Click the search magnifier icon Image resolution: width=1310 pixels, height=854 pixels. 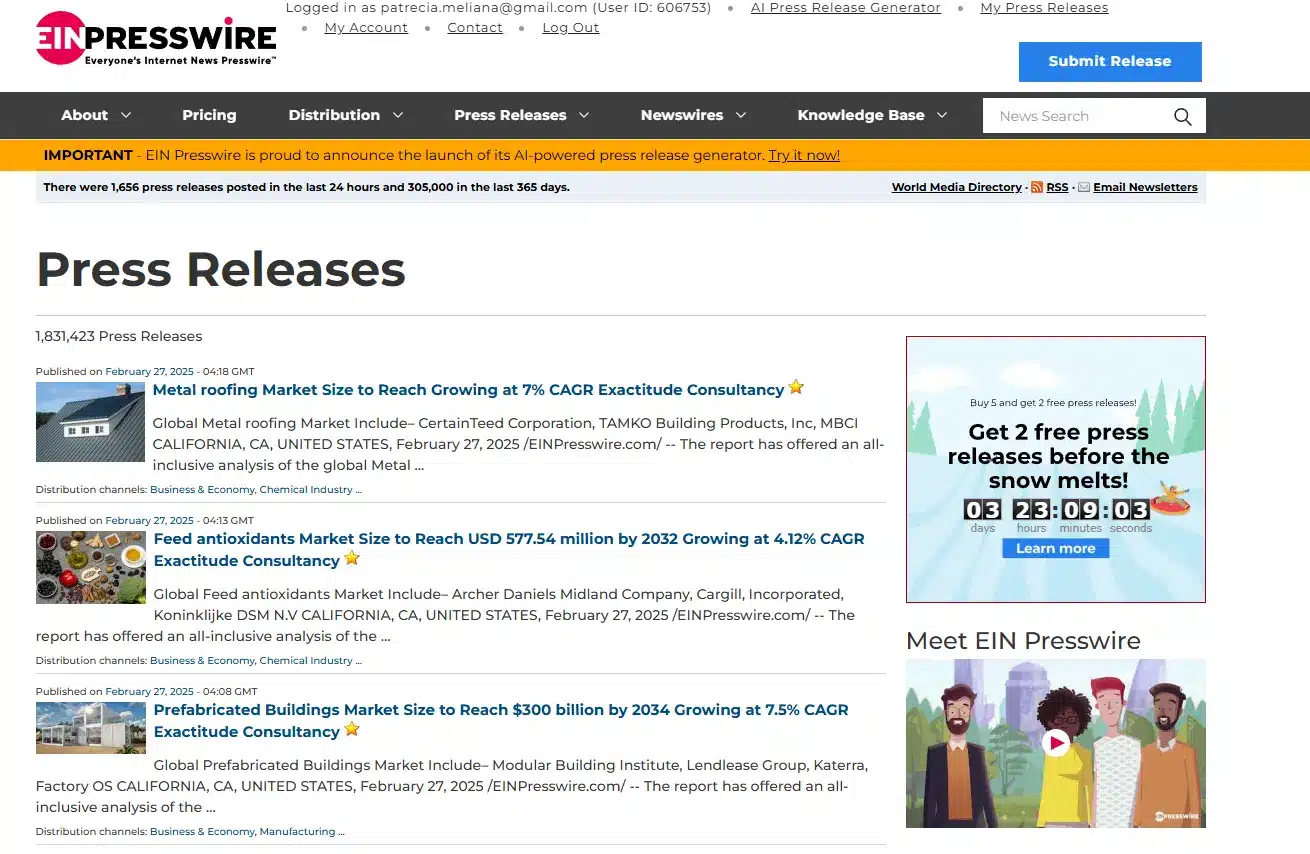pos(1182,115)
